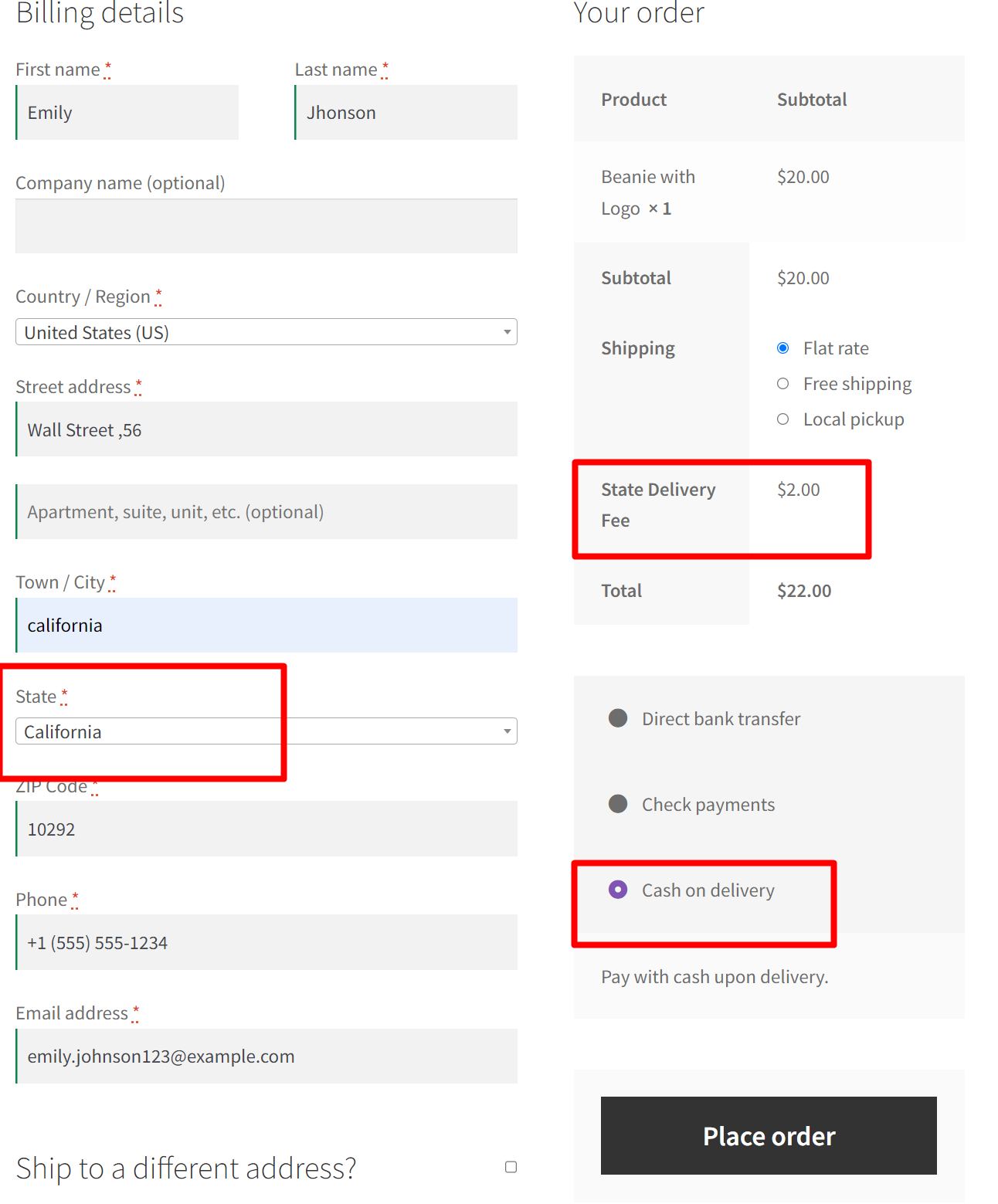
Task: Enable Ship to a different address checkbox
Action: click(x=510, y=1167)
